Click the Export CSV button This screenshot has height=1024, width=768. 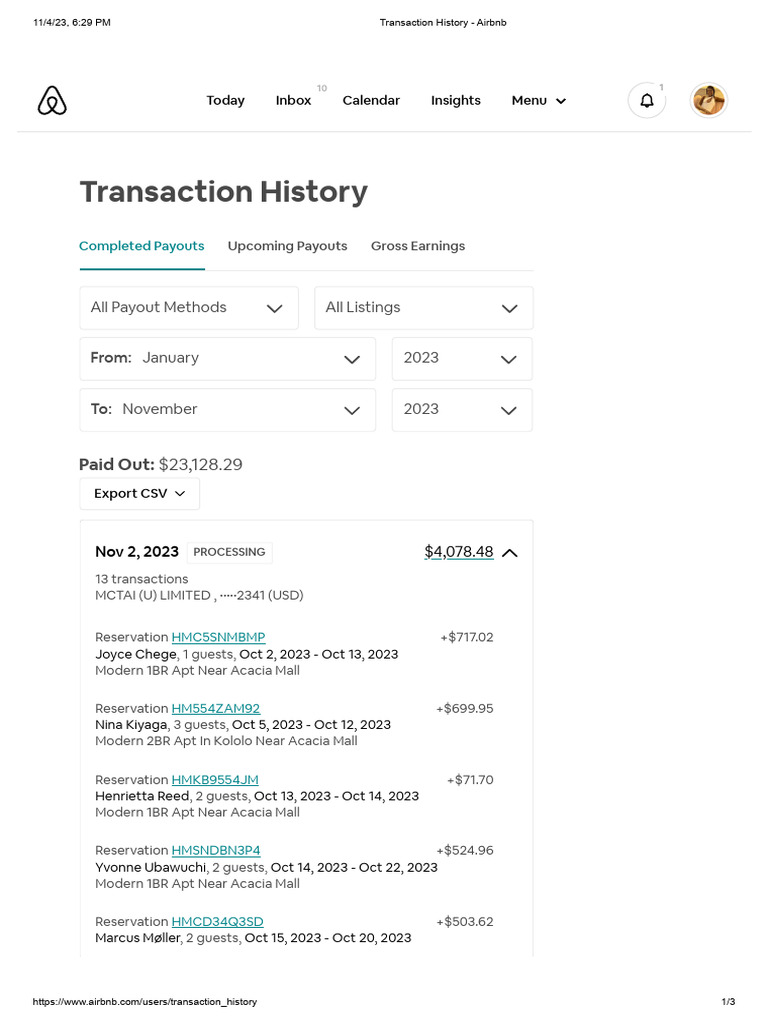pos(139,494)
